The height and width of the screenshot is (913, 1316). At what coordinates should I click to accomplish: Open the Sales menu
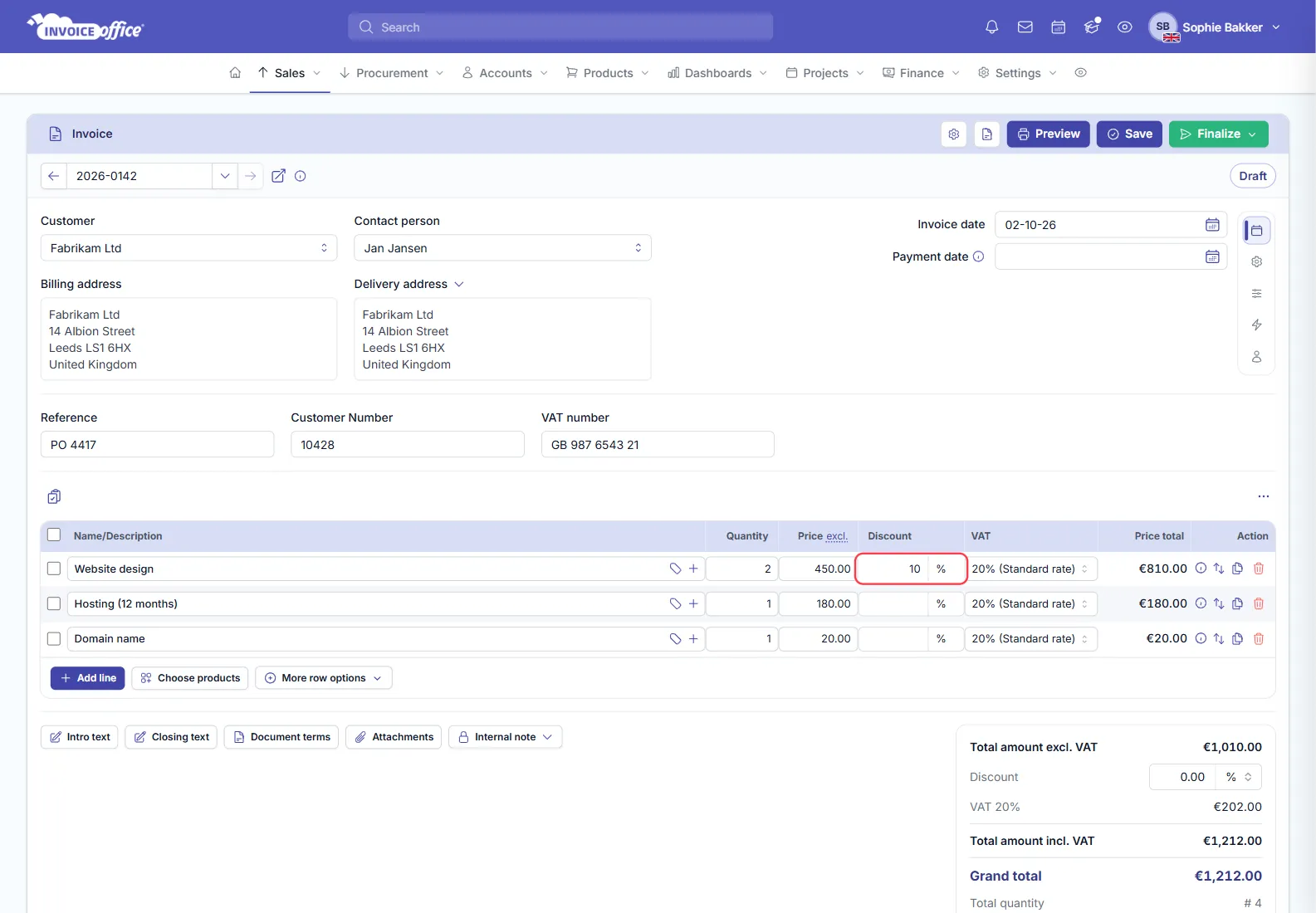coord(289,73)
